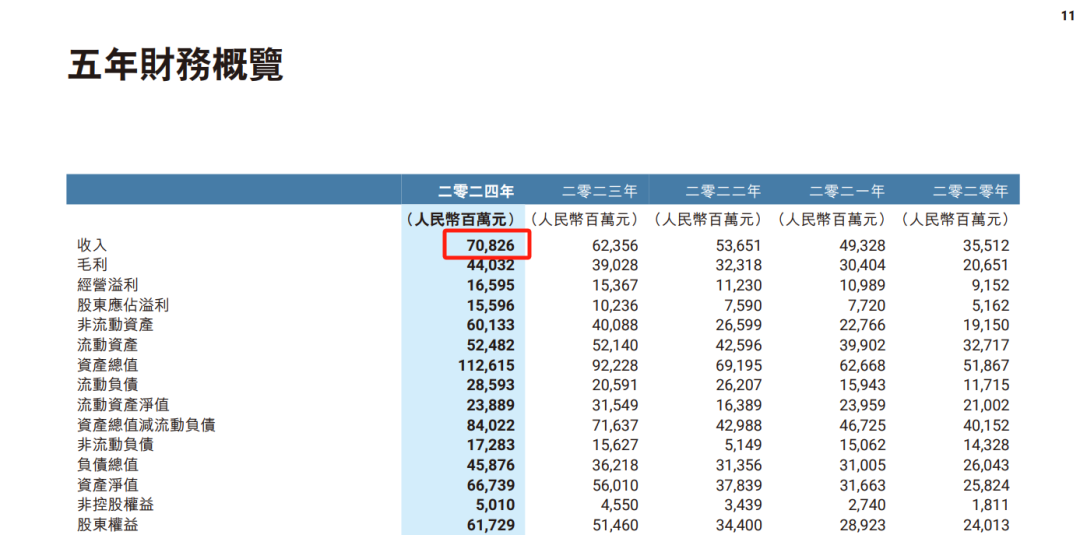Click page number 11 in the corner

pyautogui.click(x=1067, y=17)
